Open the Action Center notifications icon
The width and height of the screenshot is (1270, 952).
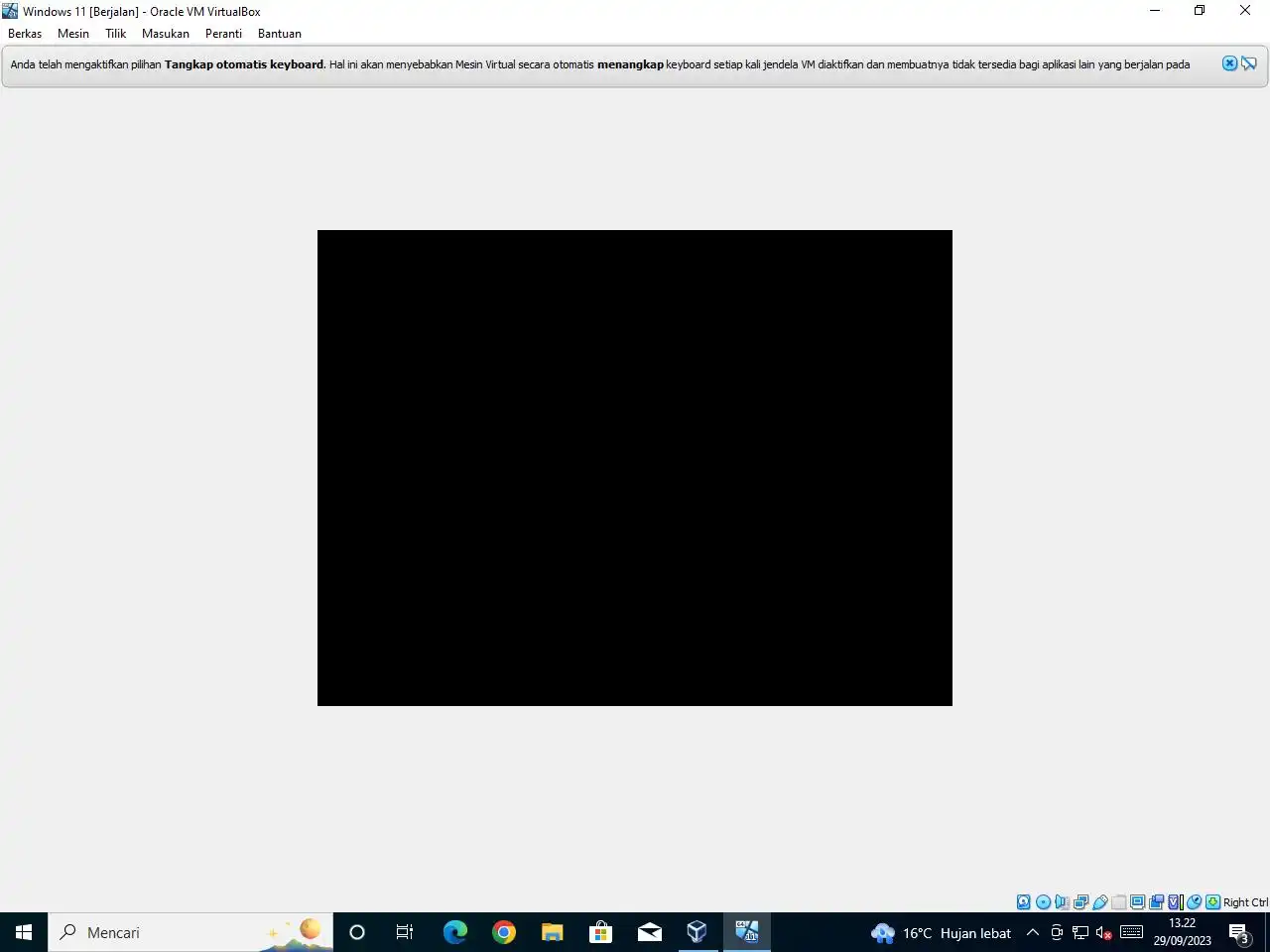point(1239,932)
